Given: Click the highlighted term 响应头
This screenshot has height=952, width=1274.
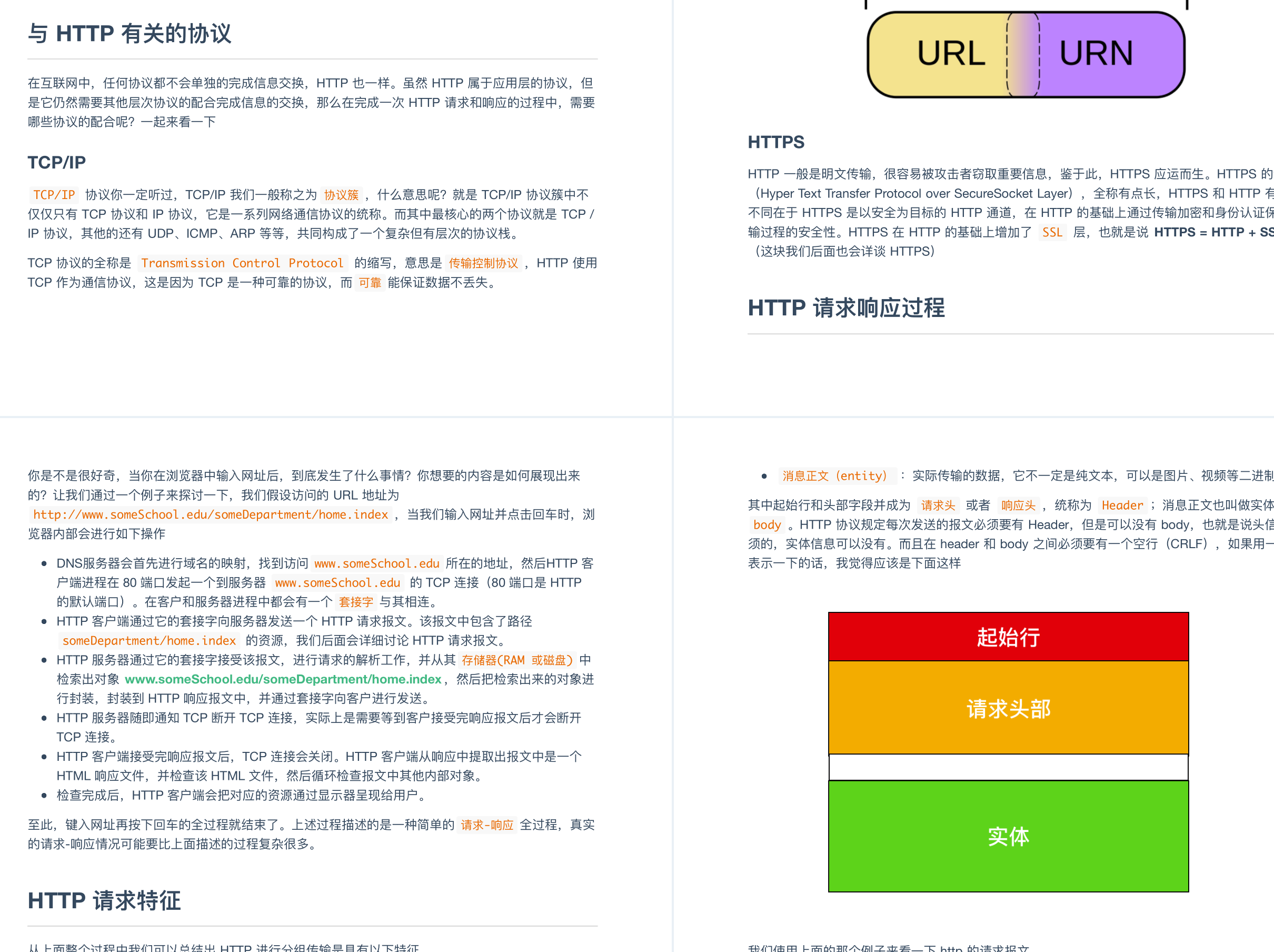Looking at the screenshot, I should (x=1018, y=505).
